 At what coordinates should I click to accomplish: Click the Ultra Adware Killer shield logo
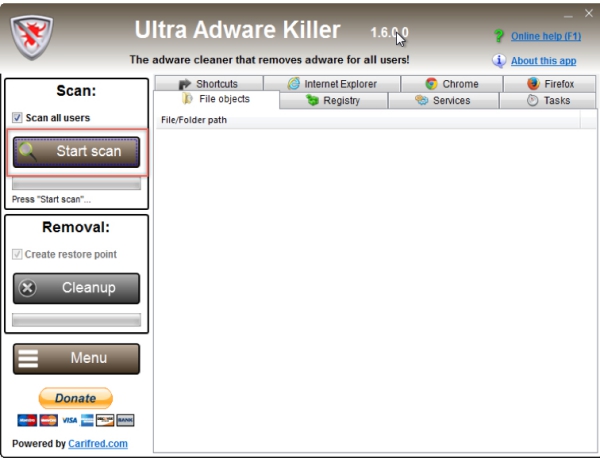pyautogui.click(x=32, y=37)
